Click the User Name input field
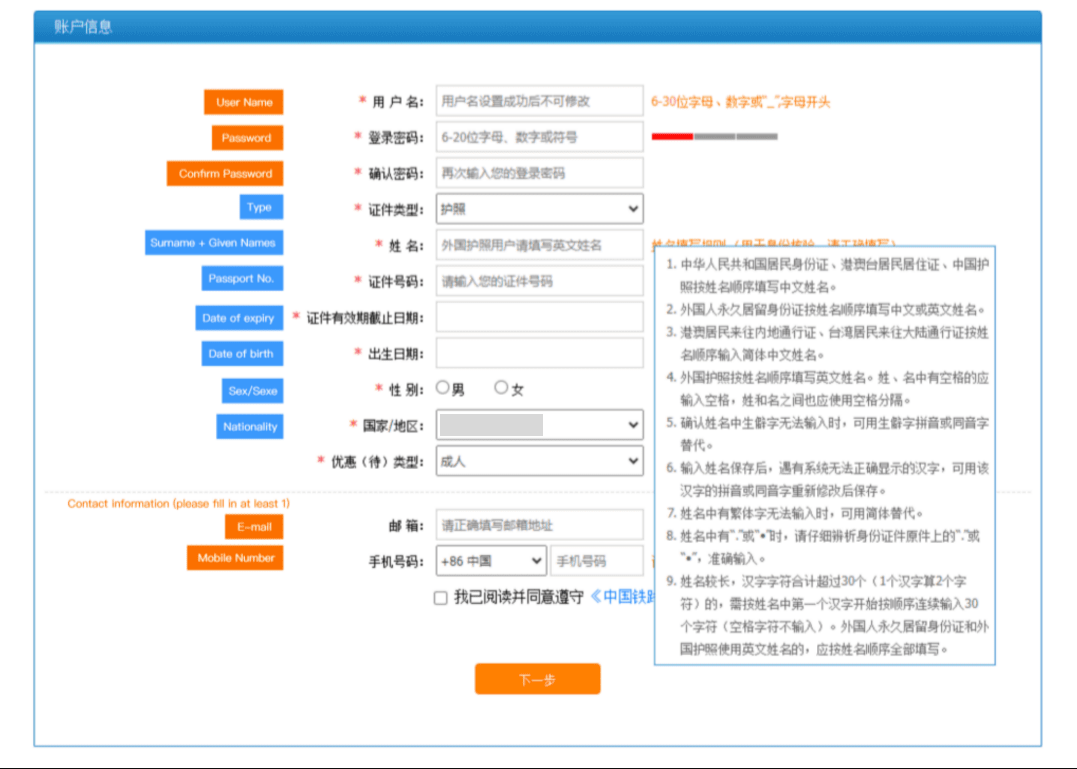This screenshot has width=1077, height=769. (539, 101)
